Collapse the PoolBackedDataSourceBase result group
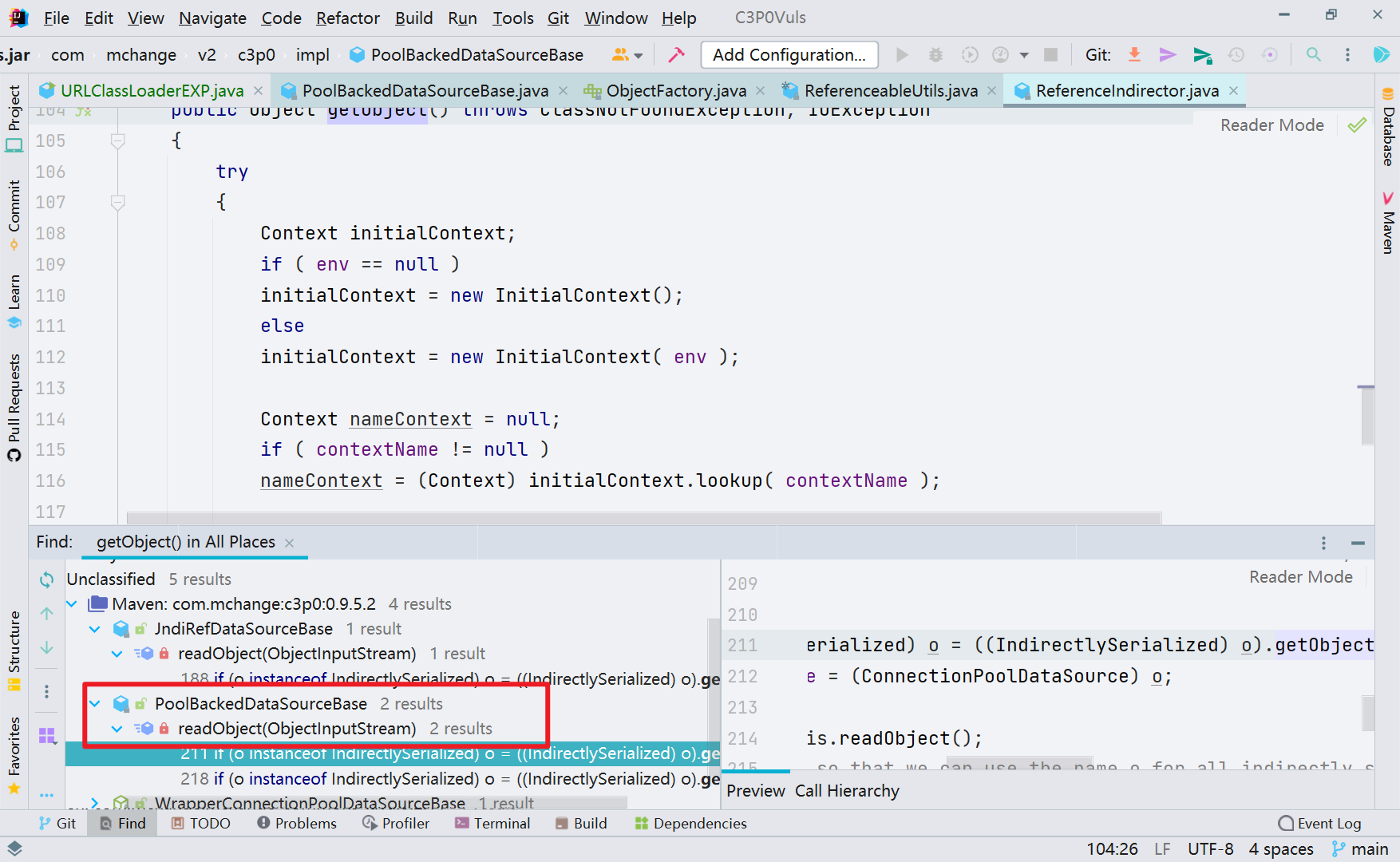Viewport: 1400px width, 862px height. click(95, 704)
